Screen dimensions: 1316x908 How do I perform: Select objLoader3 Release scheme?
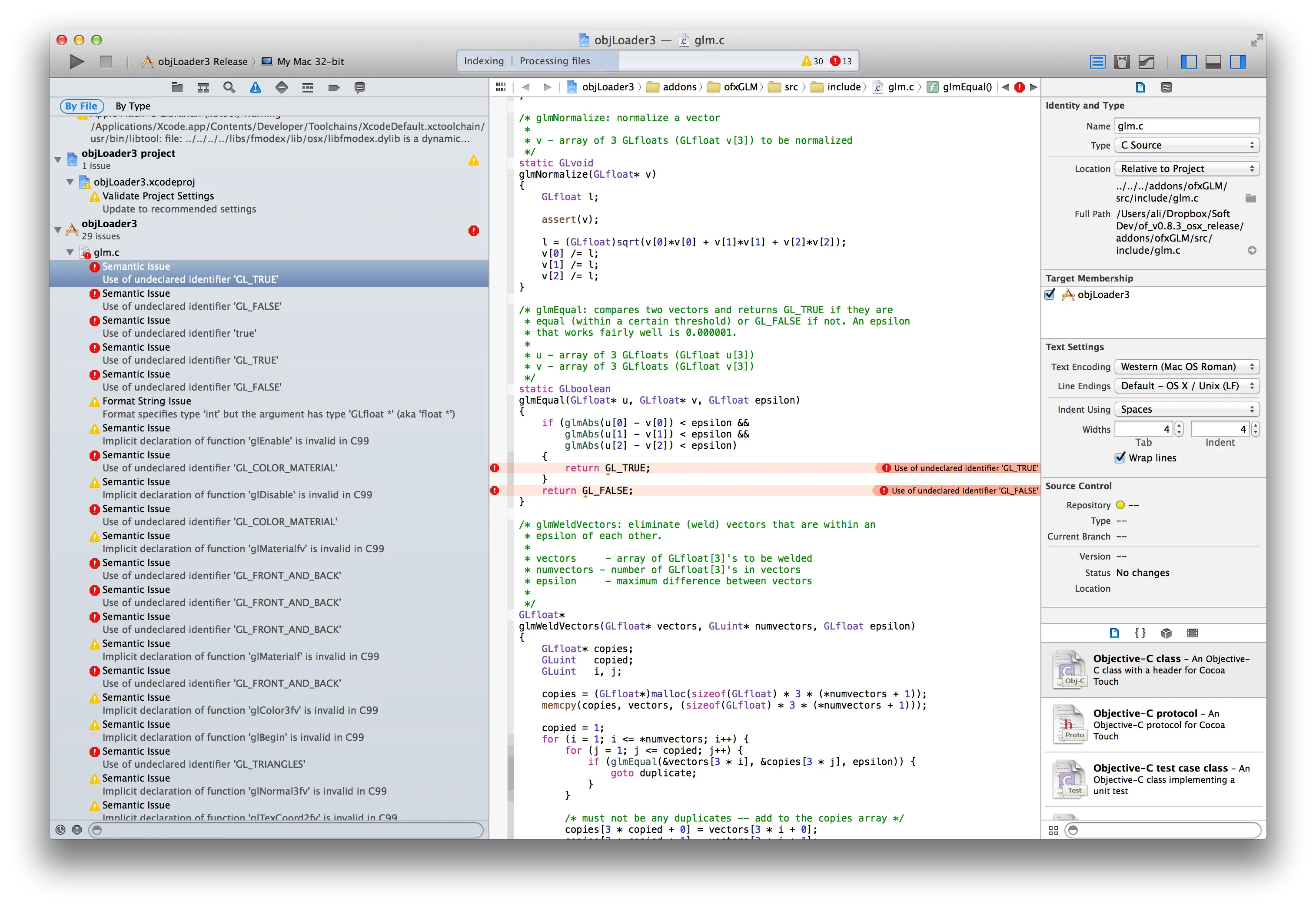tap(194, 61)
